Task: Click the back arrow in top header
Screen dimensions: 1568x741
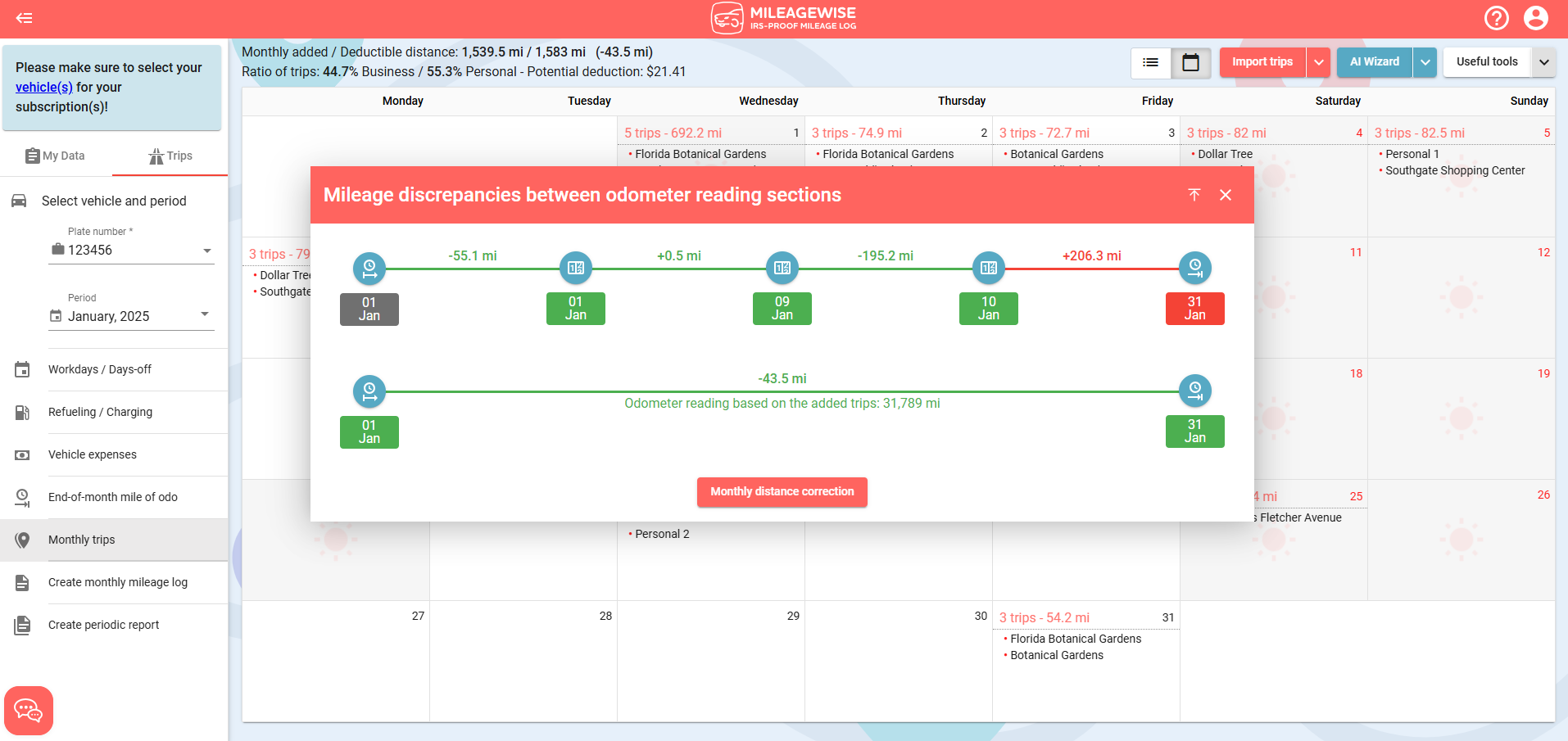Action: tap(25, 18)
